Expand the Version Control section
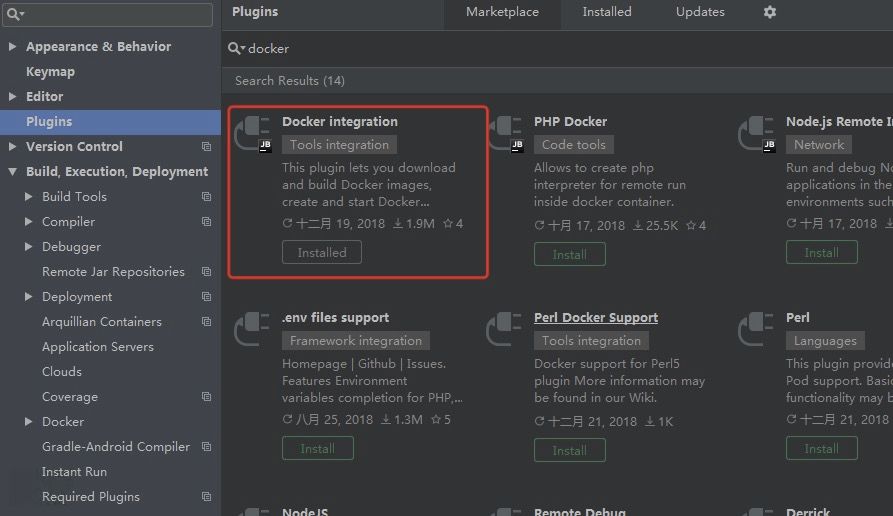The image size is (893, 516). (12, 147)
